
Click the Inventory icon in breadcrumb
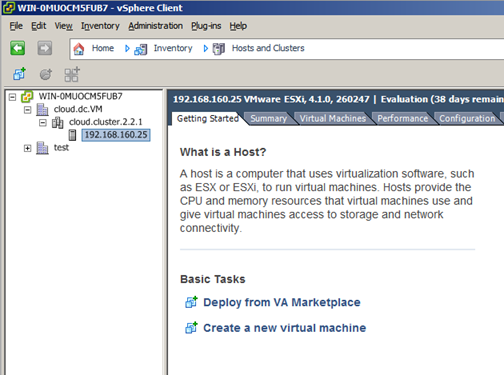coord(140,49)
